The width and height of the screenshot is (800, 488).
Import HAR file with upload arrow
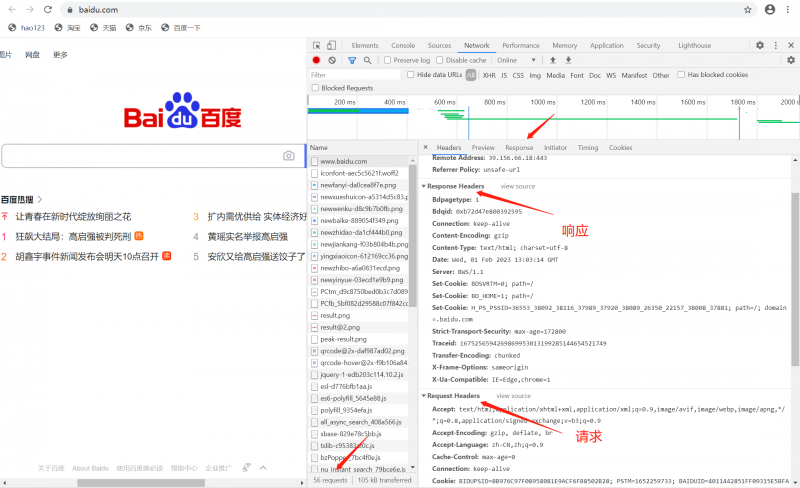pos(553,60)
